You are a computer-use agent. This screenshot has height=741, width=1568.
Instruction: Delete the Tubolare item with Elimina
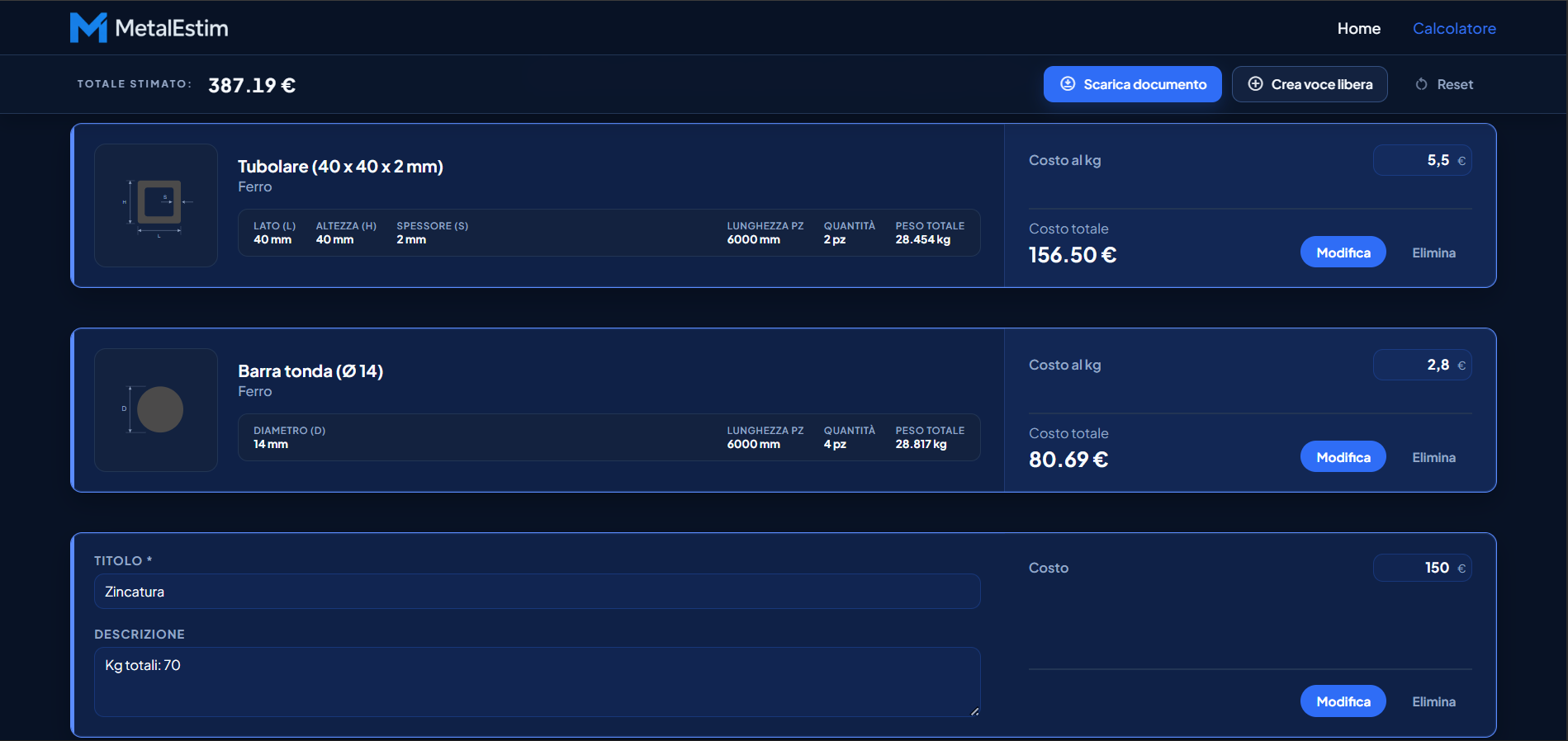click(x=1433, y=253)
